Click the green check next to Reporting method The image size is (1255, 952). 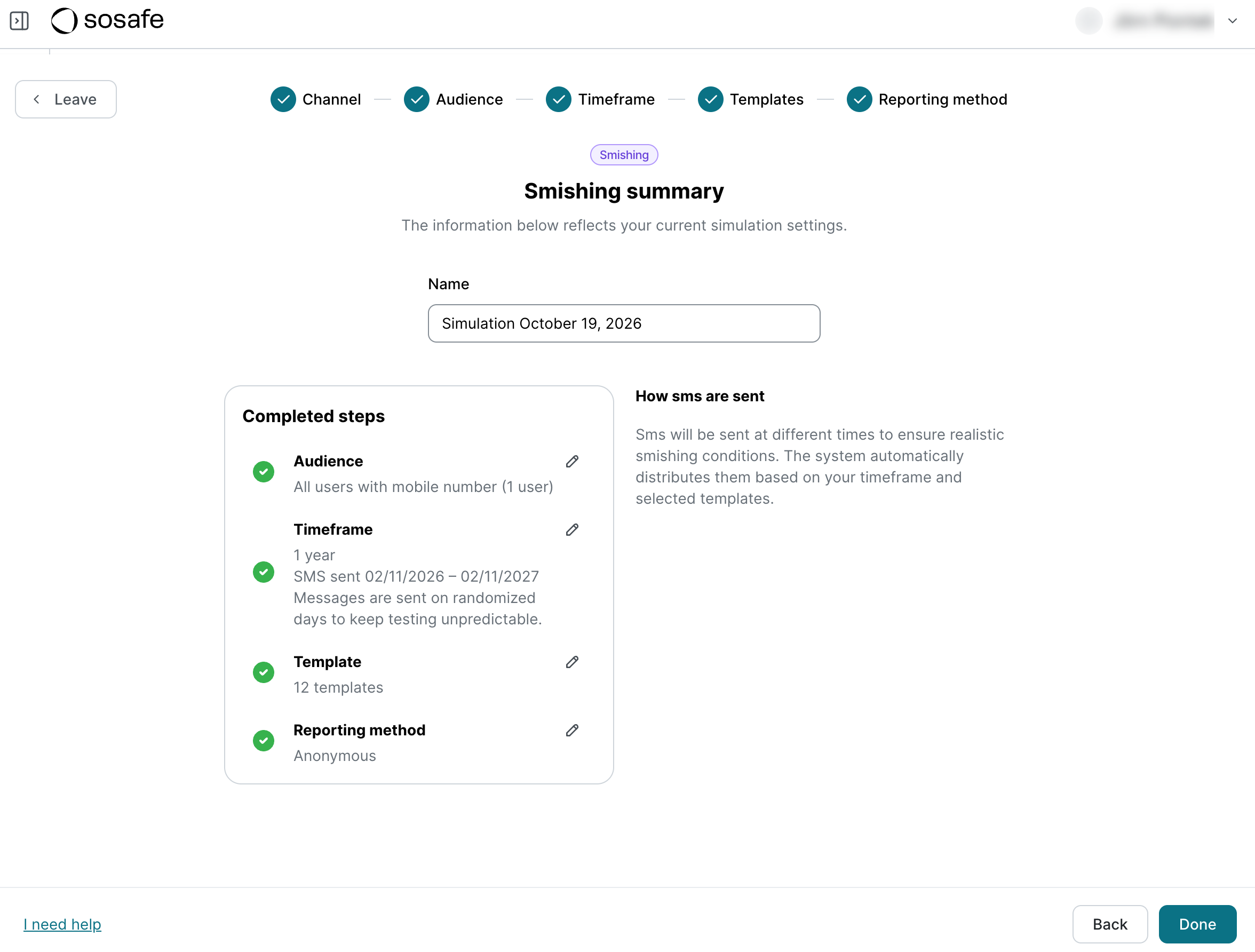[x=263, y=740]
